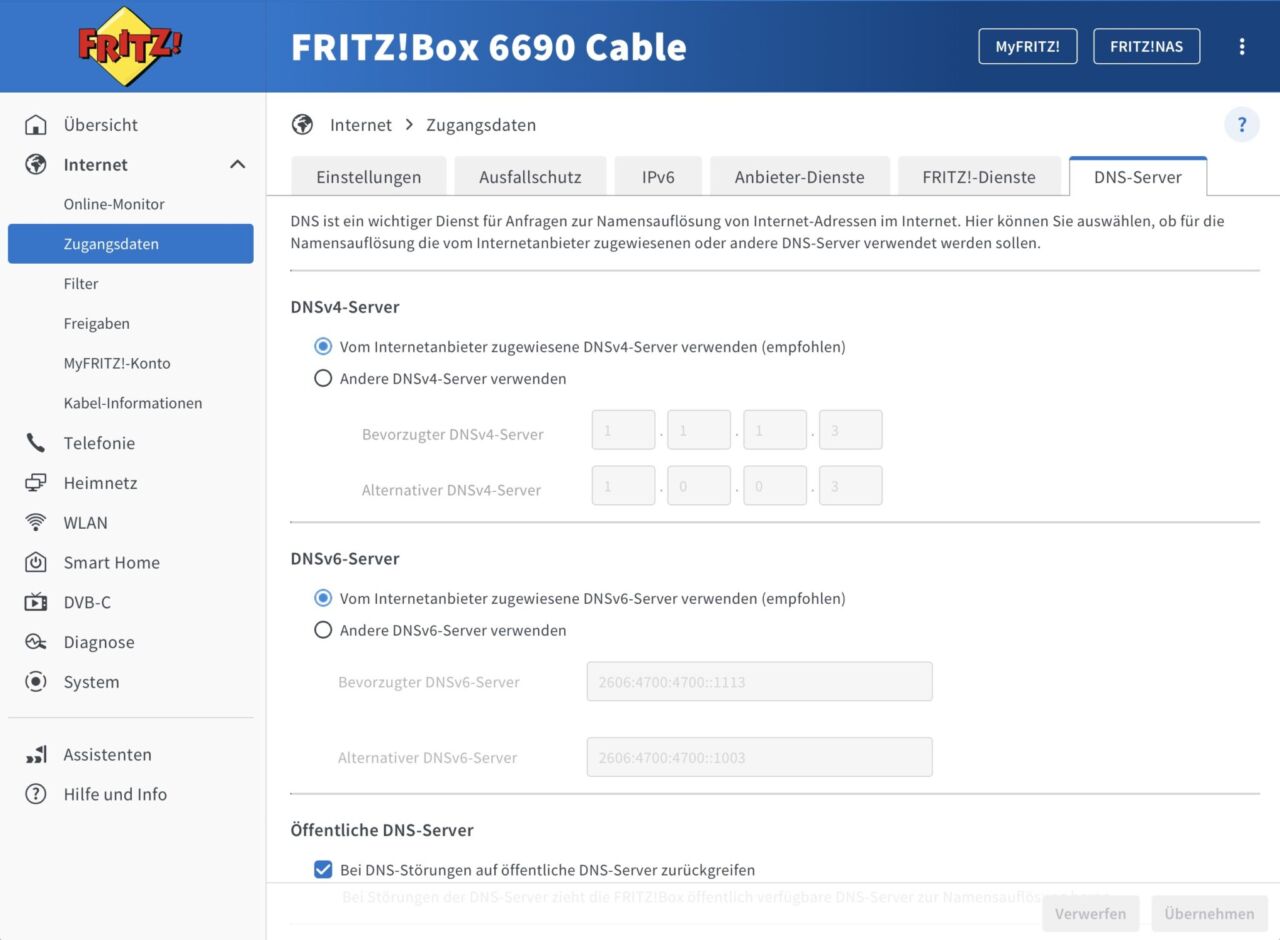Click the WLAN wifi icon
The width and height of the screenshot is (1280, 940).
point(36,523)
